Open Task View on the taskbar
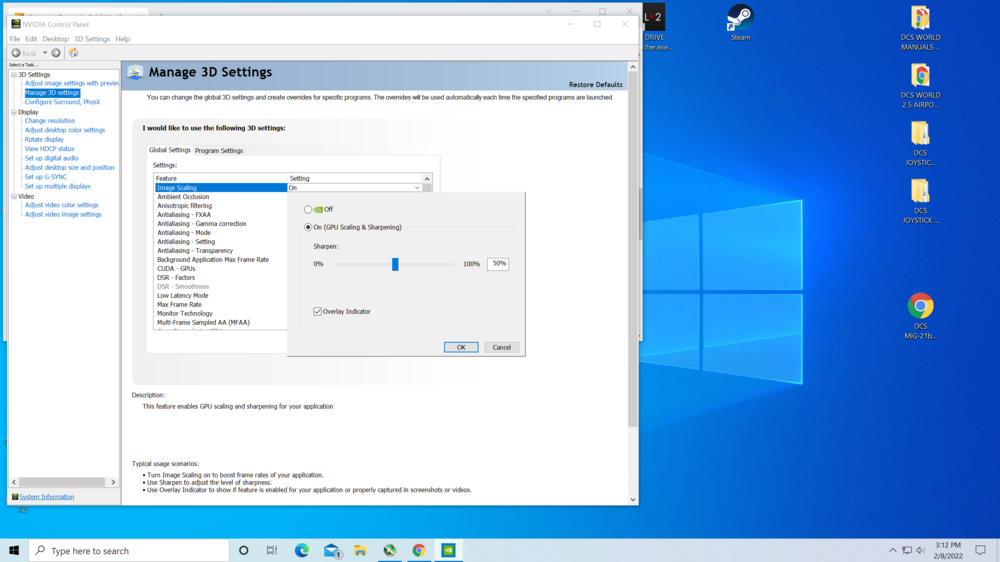 (x=272, y=551)
